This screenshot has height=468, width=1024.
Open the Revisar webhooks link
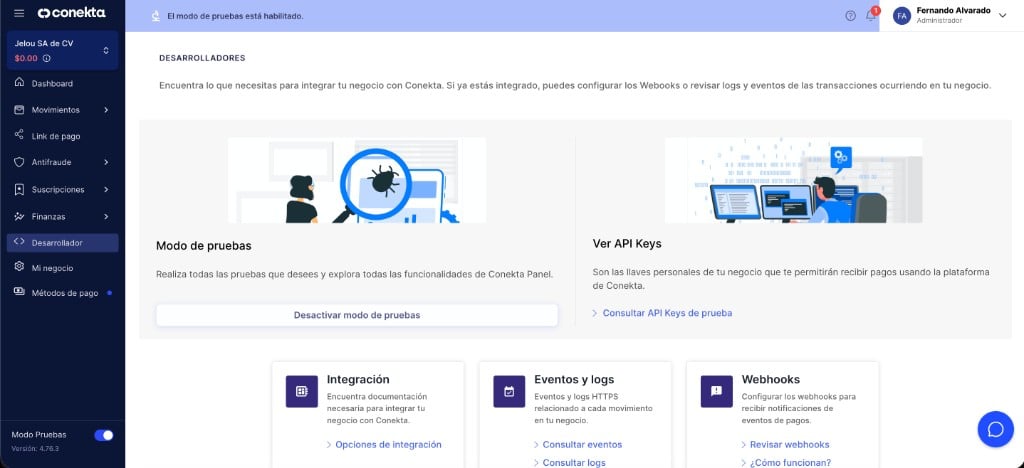(x=789, y=445)
